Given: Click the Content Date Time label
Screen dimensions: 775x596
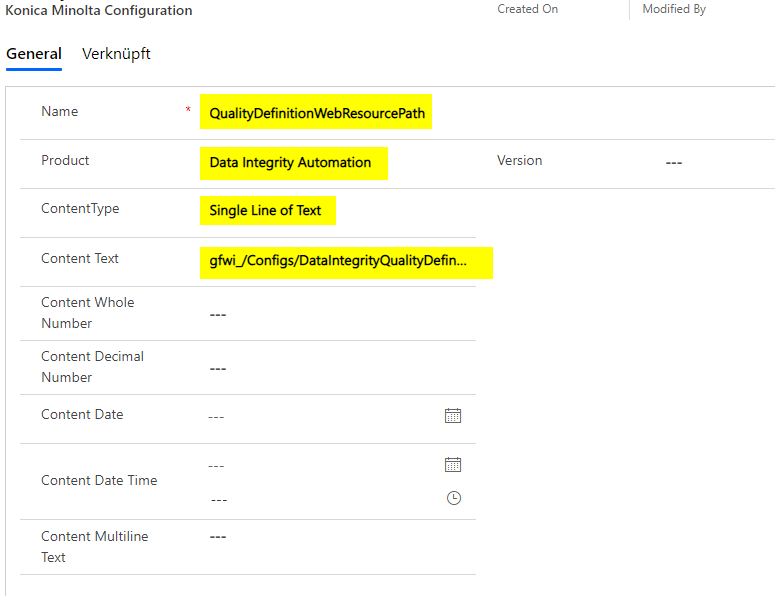Looking at the screenshot, I should click(x=99, y=480).
